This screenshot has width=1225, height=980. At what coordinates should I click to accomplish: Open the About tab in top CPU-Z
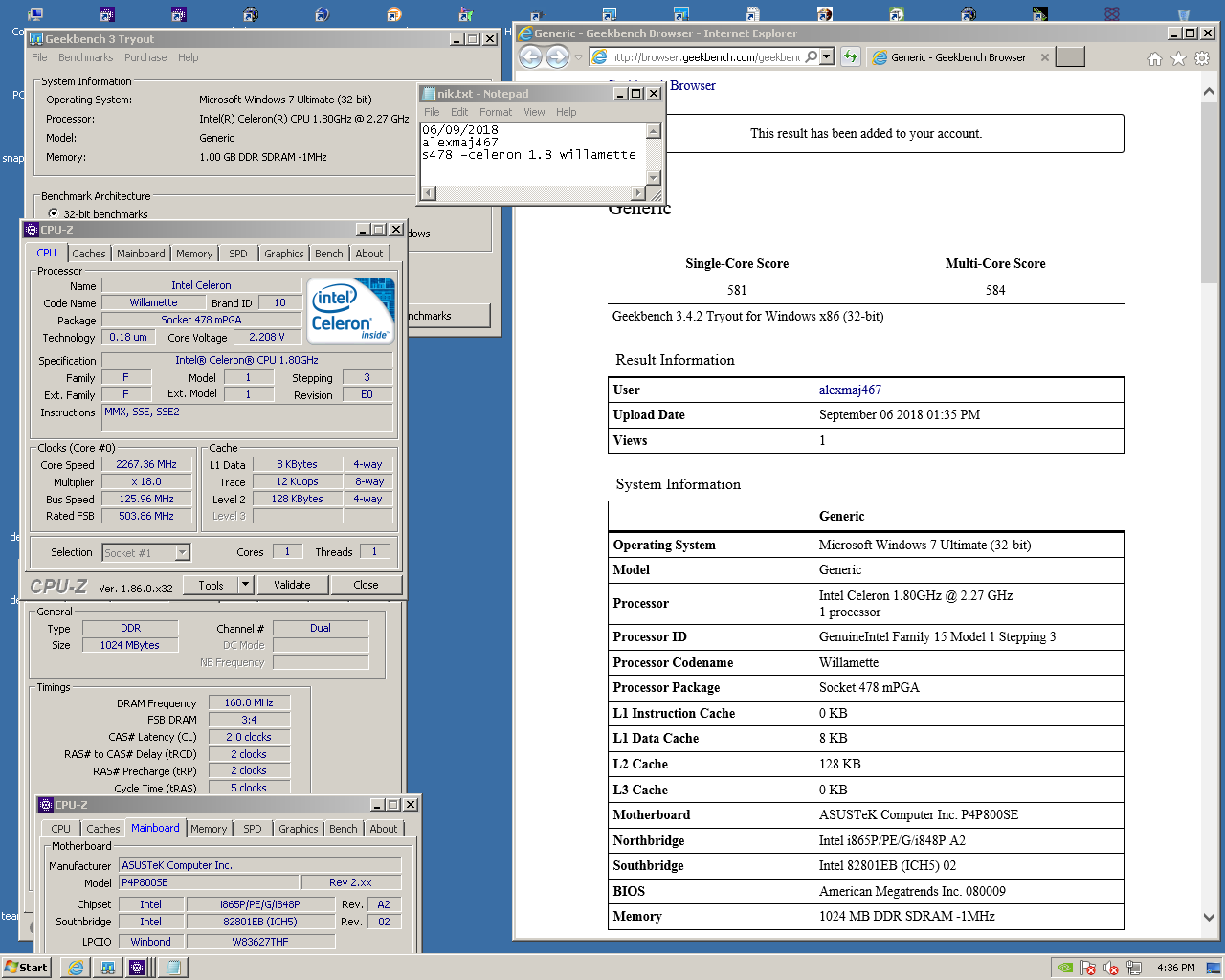tap(369, 254)
